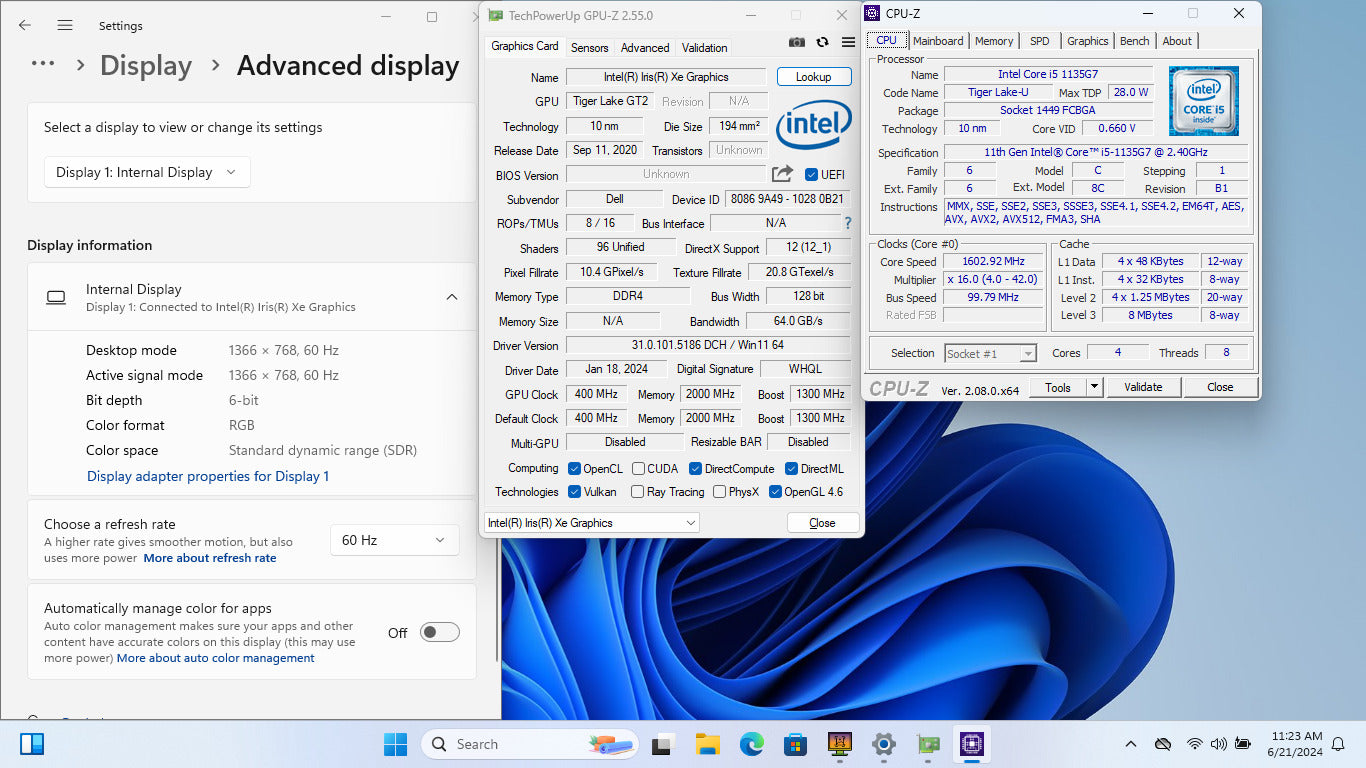Click the Close button in CPU-Z
The height and width of the screenshot is (768, 1366).
pyautogui.click(x=1220, y=387)
